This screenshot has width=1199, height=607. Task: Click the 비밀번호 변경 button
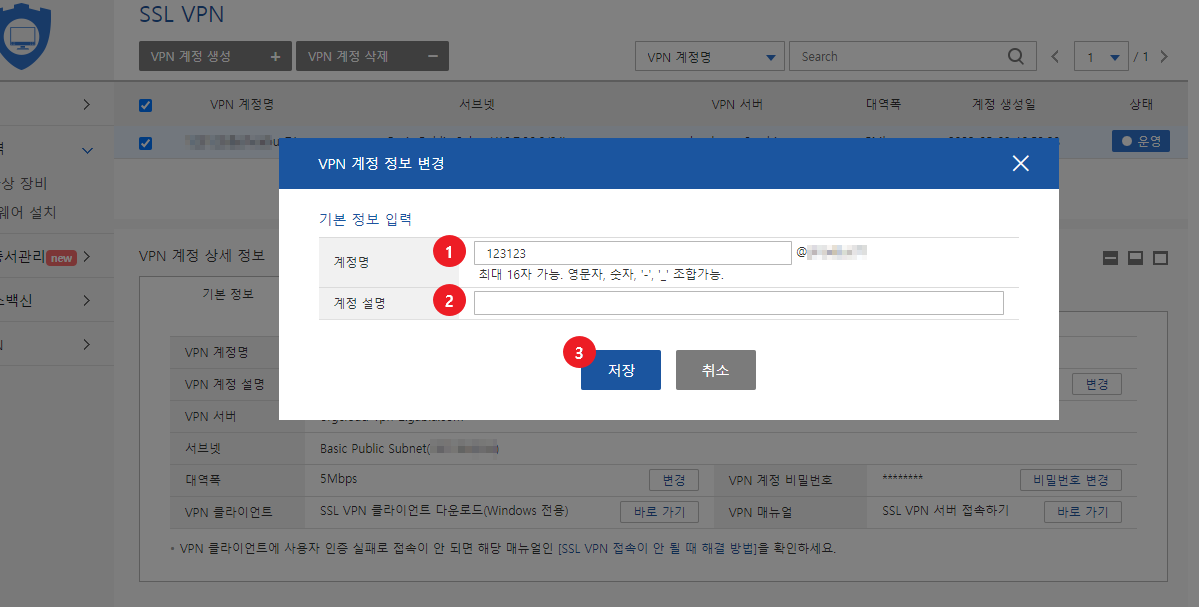(1071, 480)
